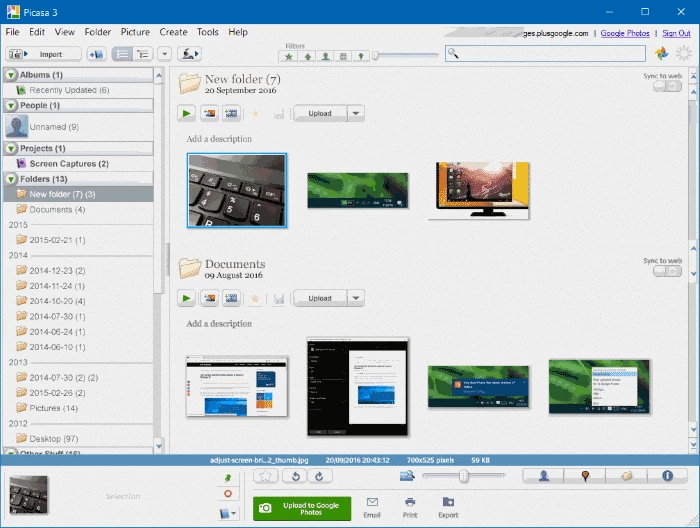700x528 pixels.
Task: Show the Places map pin panel
Action: 585,476
